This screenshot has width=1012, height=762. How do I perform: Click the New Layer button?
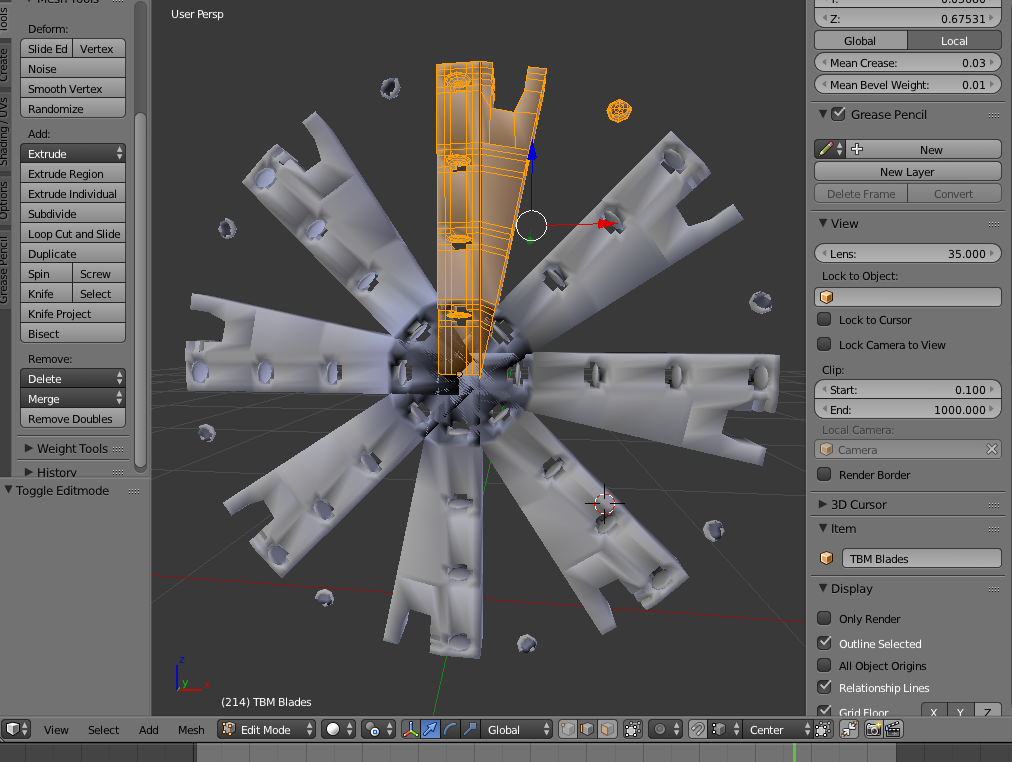click(907, 172)
